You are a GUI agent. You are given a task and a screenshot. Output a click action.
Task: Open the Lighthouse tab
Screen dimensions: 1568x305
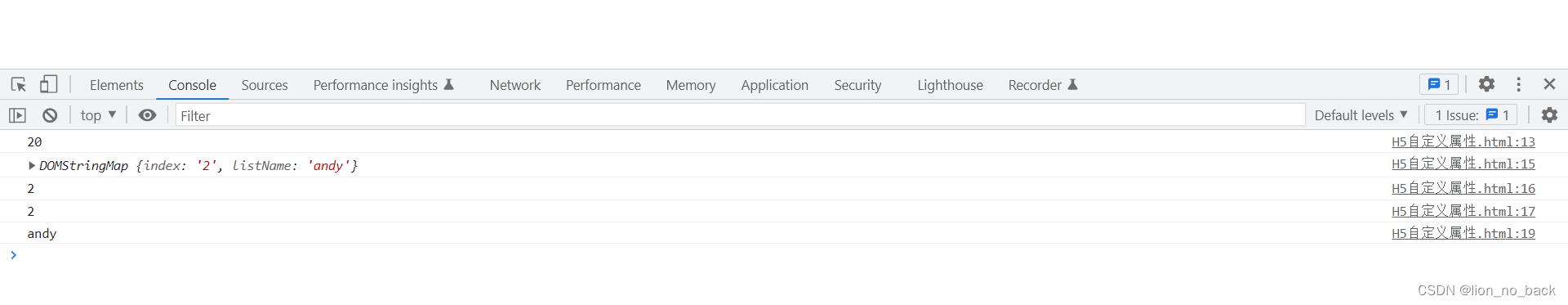tap(950, 85)
